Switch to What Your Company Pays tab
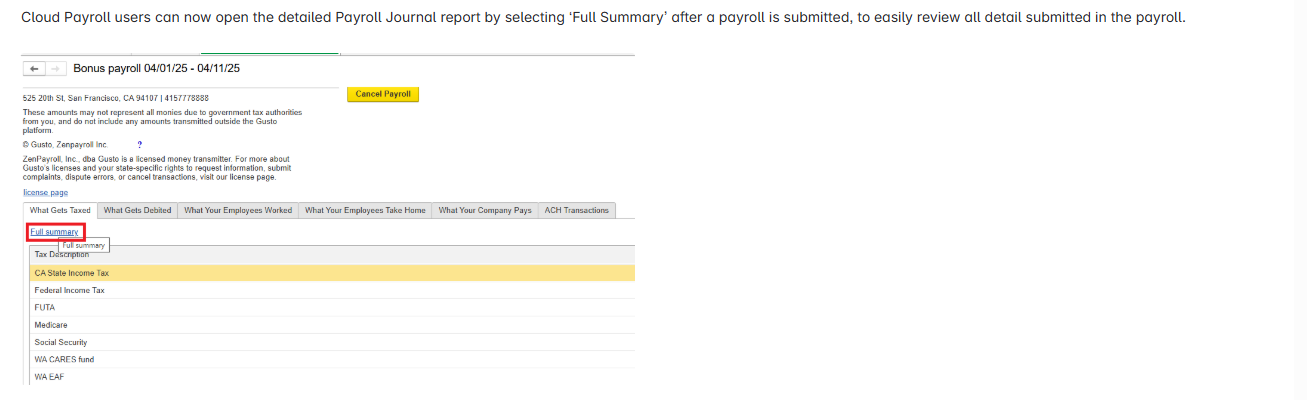This screenshot has height=400, width=1307. [x=485, y=210]
